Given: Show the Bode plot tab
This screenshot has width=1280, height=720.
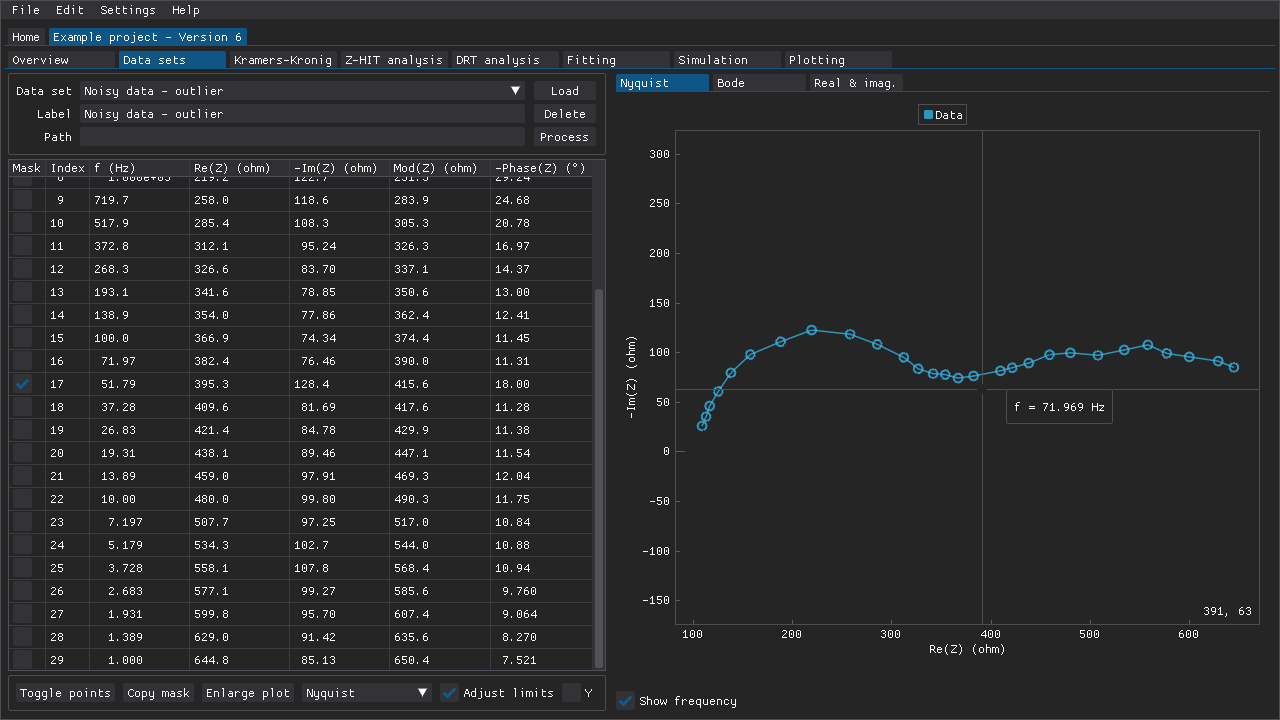Looking at the screenshot, I should pos(759,83).
